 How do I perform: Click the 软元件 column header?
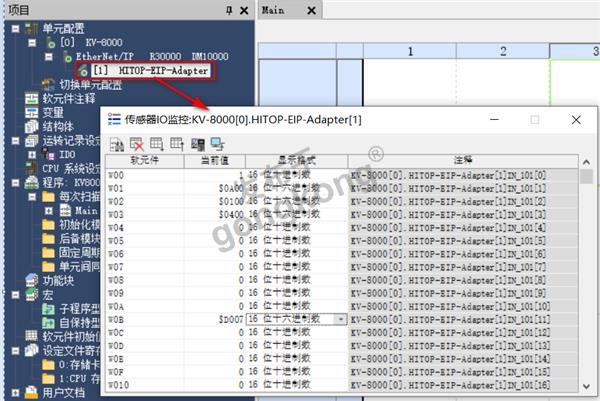click(x=145, y=161)
